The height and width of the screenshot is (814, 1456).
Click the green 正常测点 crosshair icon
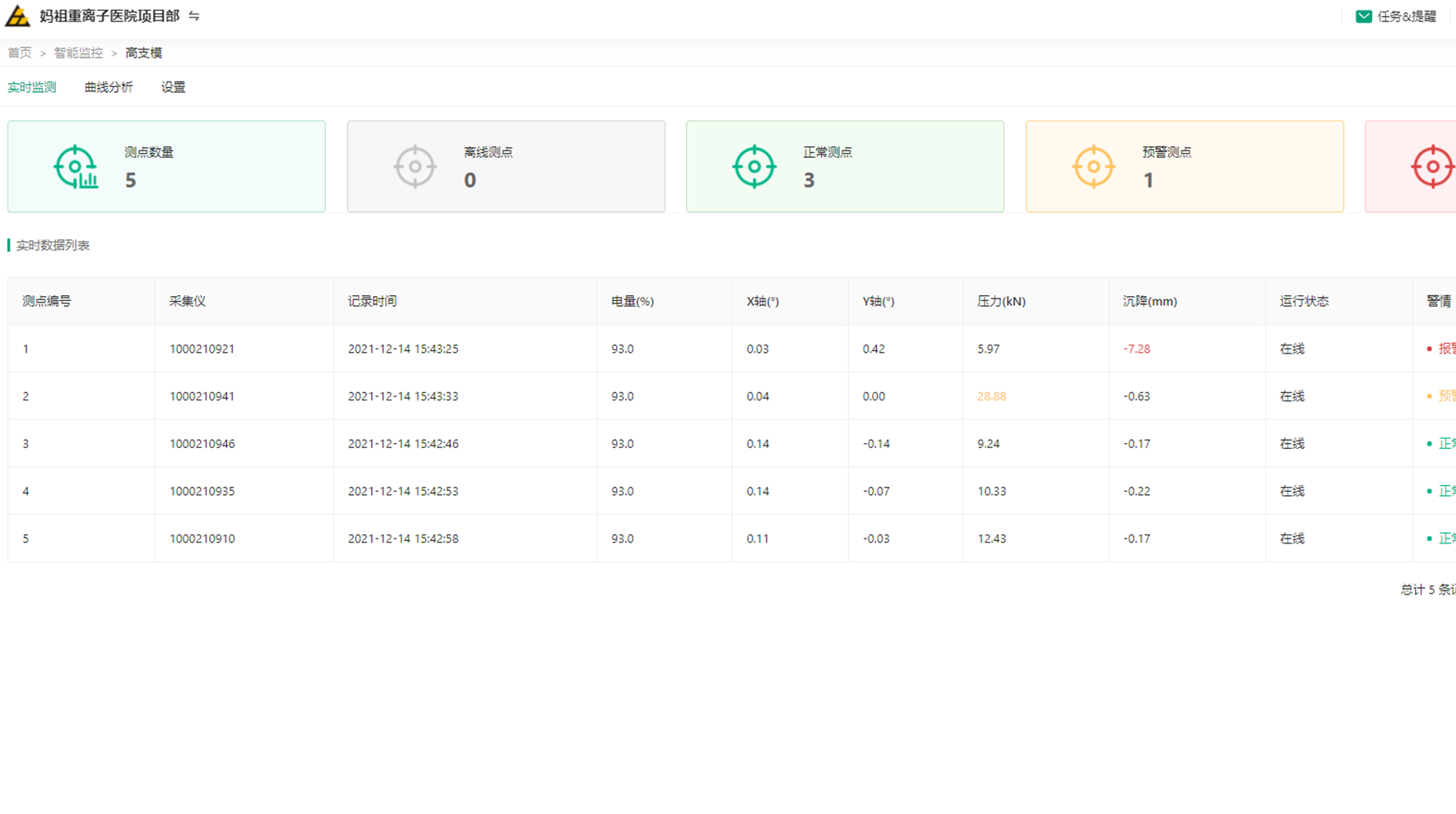tap(754, 167)
